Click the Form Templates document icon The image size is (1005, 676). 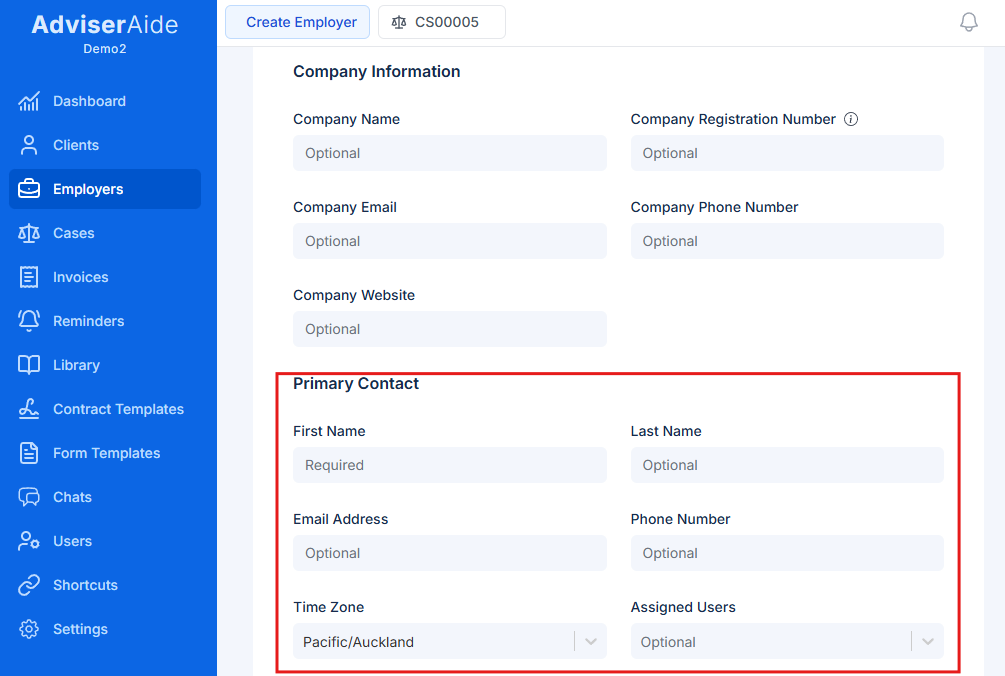coord(29,453)
